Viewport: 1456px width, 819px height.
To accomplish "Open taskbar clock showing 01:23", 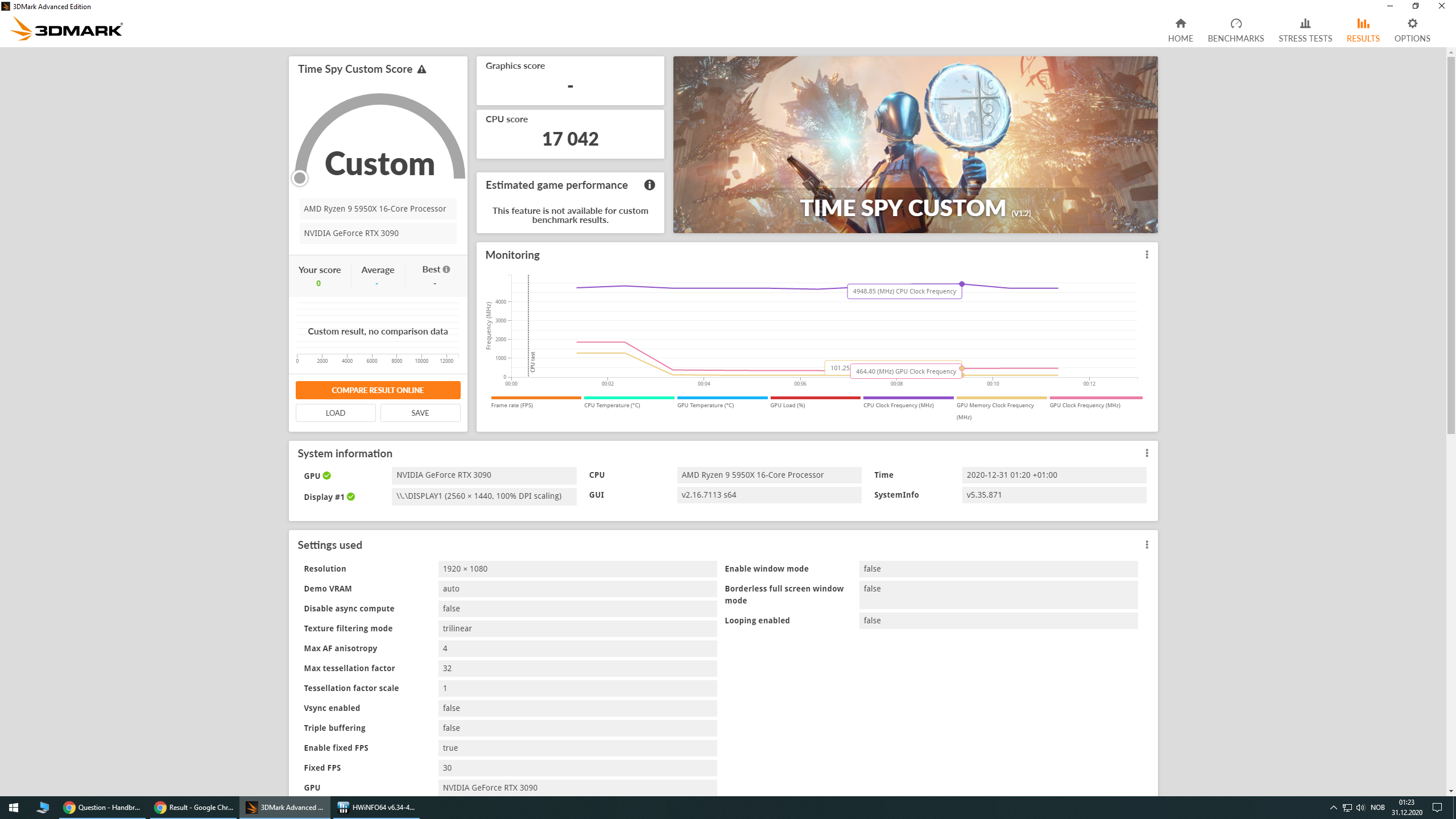I will (1407, 808).
